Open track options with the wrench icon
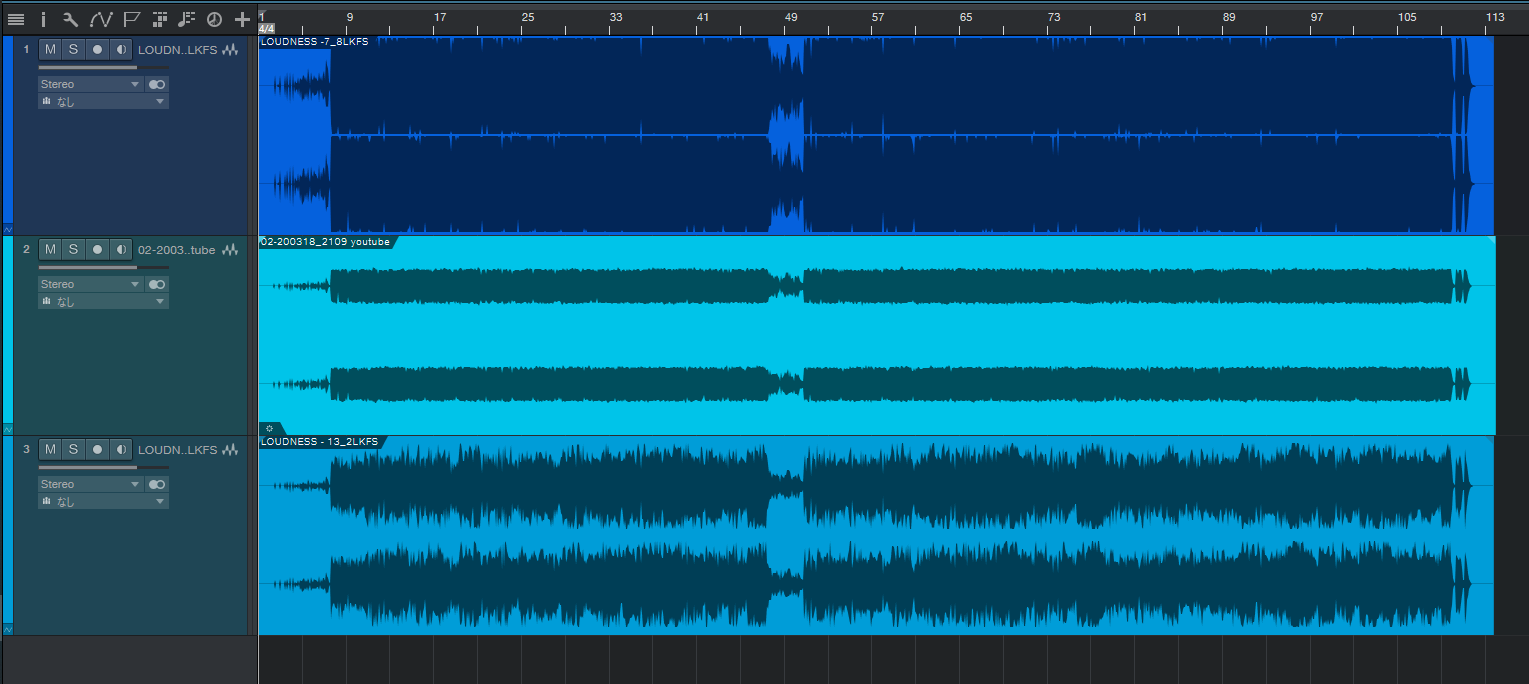This screenshot has height=684, width=1529. [70, 19]
